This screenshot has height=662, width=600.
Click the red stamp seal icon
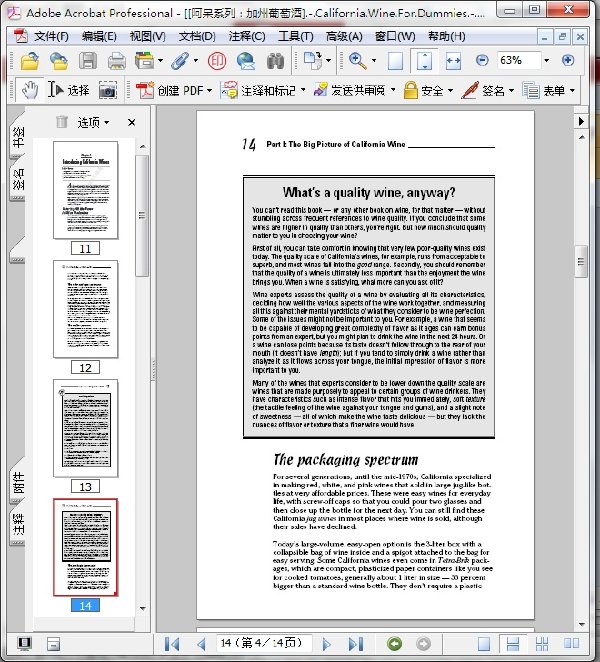click(217, 61)
